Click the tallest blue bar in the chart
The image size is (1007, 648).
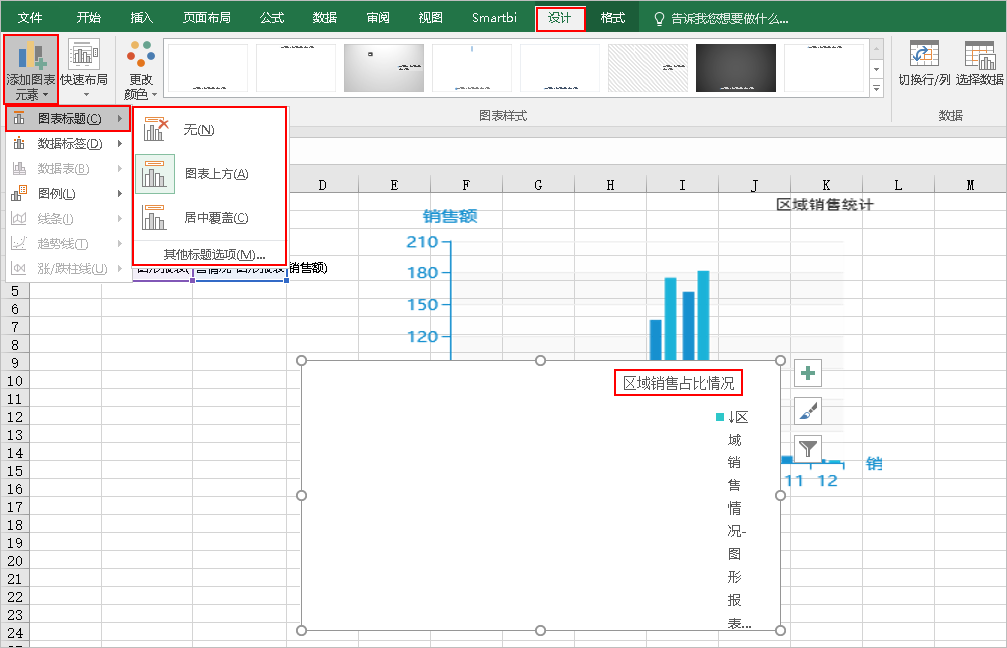coord(703,315)
